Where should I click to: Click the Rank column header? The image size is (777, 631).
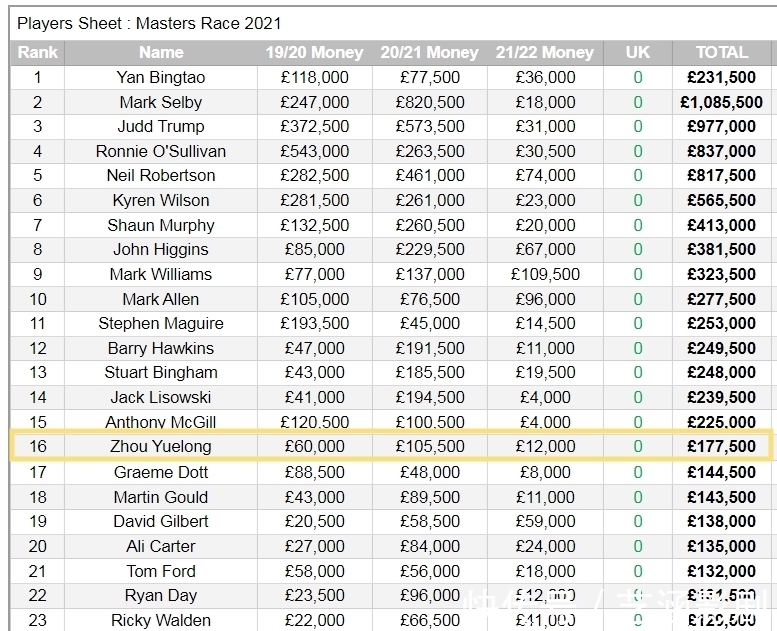click(37, 53)
